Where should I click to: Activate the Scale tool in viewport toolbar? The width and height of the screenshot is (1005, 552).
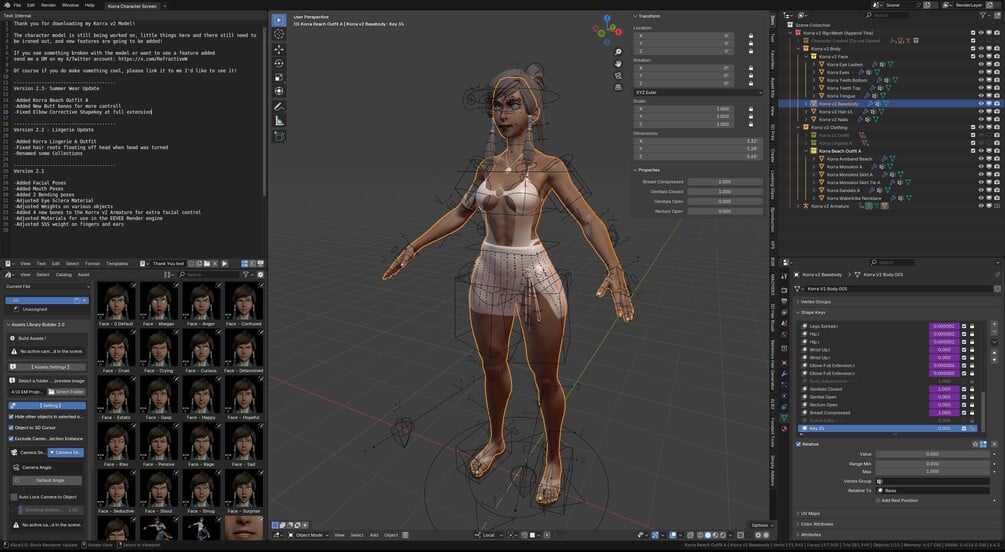tap(279, 77)
